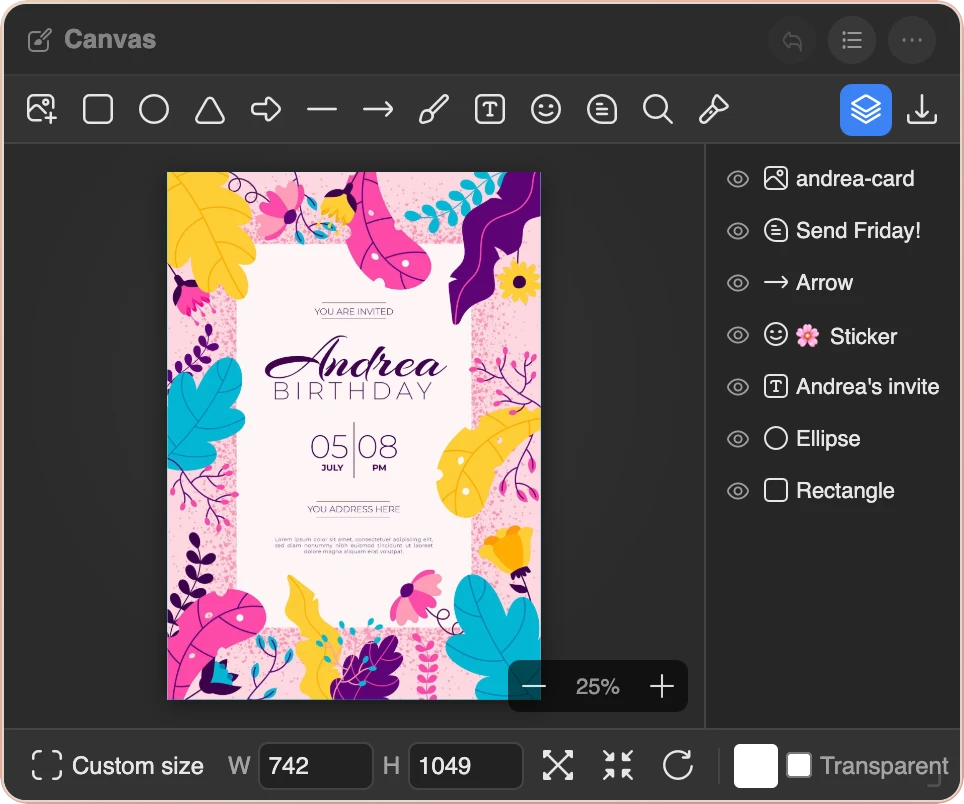Hide the Rectangle layer
Viewport: 964px width, 804px height.
click(738, 491)
